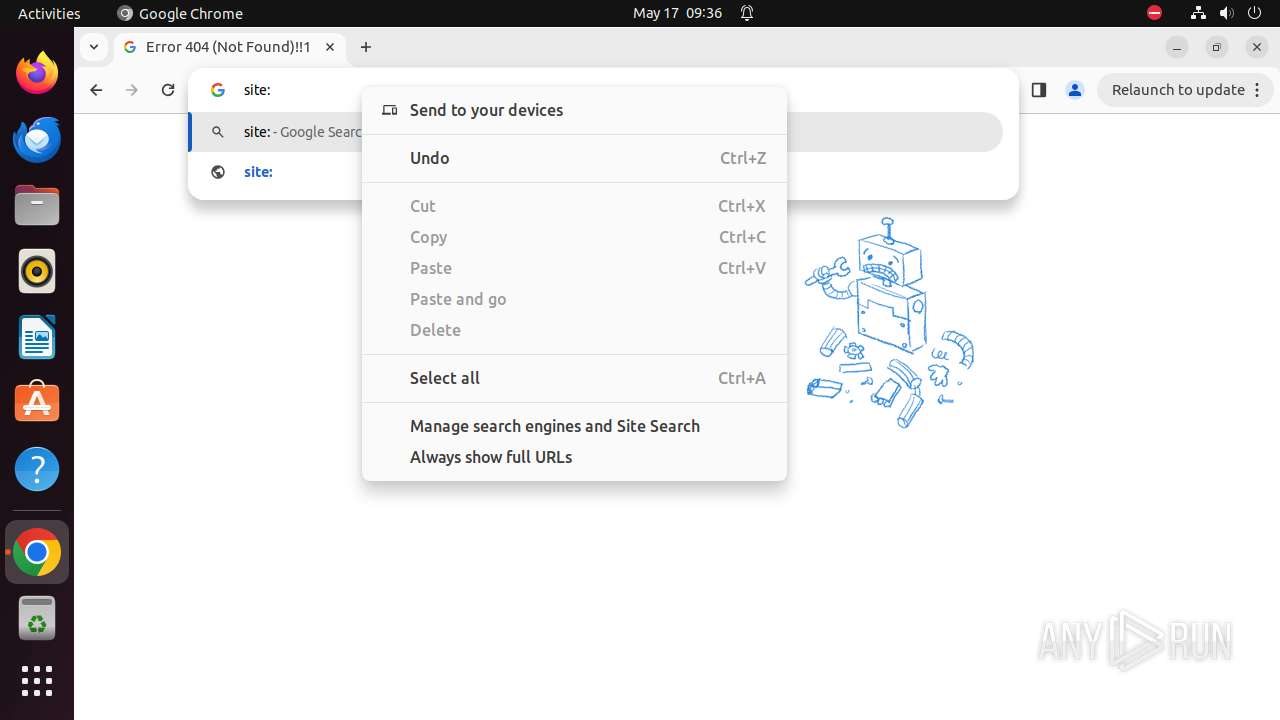Minimize the Chrome window

point(1177,47)
